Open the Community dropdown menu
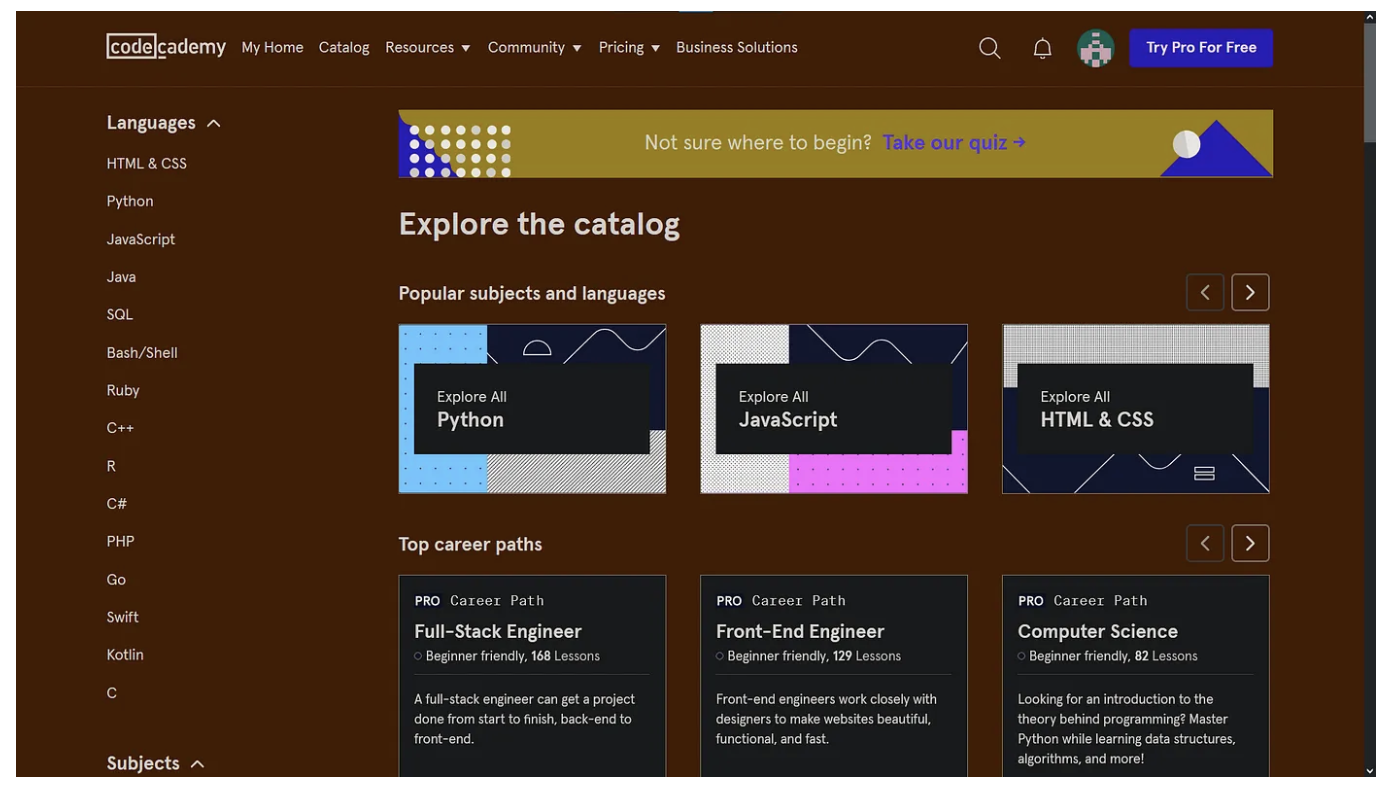1392x788 pixels. (534, 47)
